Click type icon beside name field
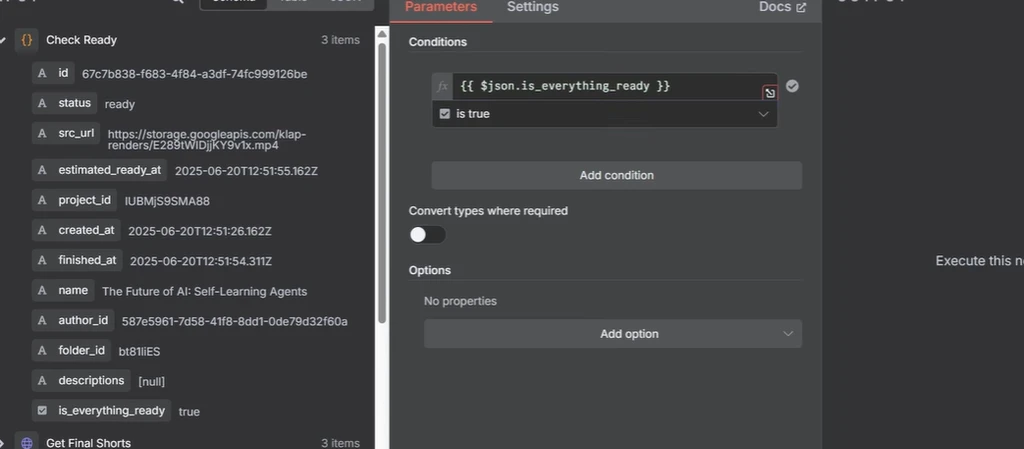This screenshot has width=1024, height=449. tap(42, 290)
